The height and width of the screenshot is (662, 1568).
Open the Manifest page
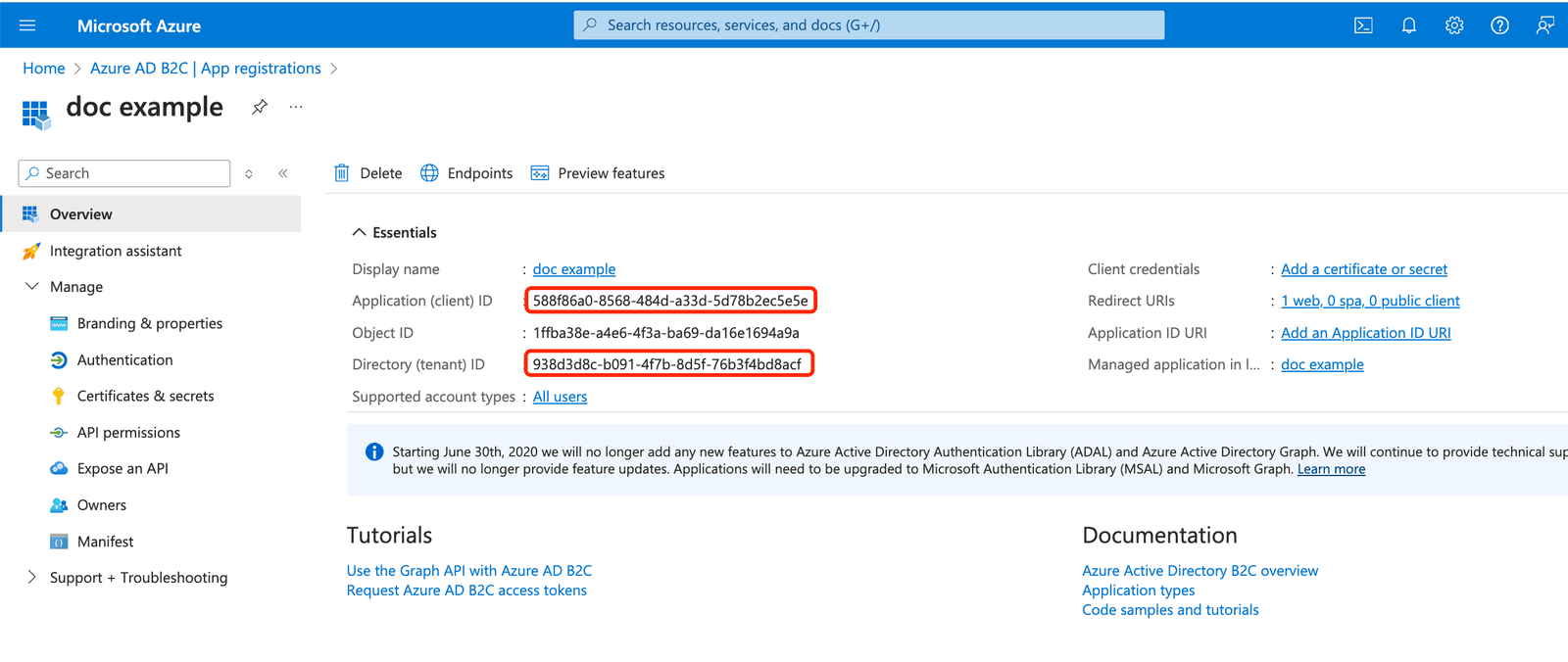[105, 542]
